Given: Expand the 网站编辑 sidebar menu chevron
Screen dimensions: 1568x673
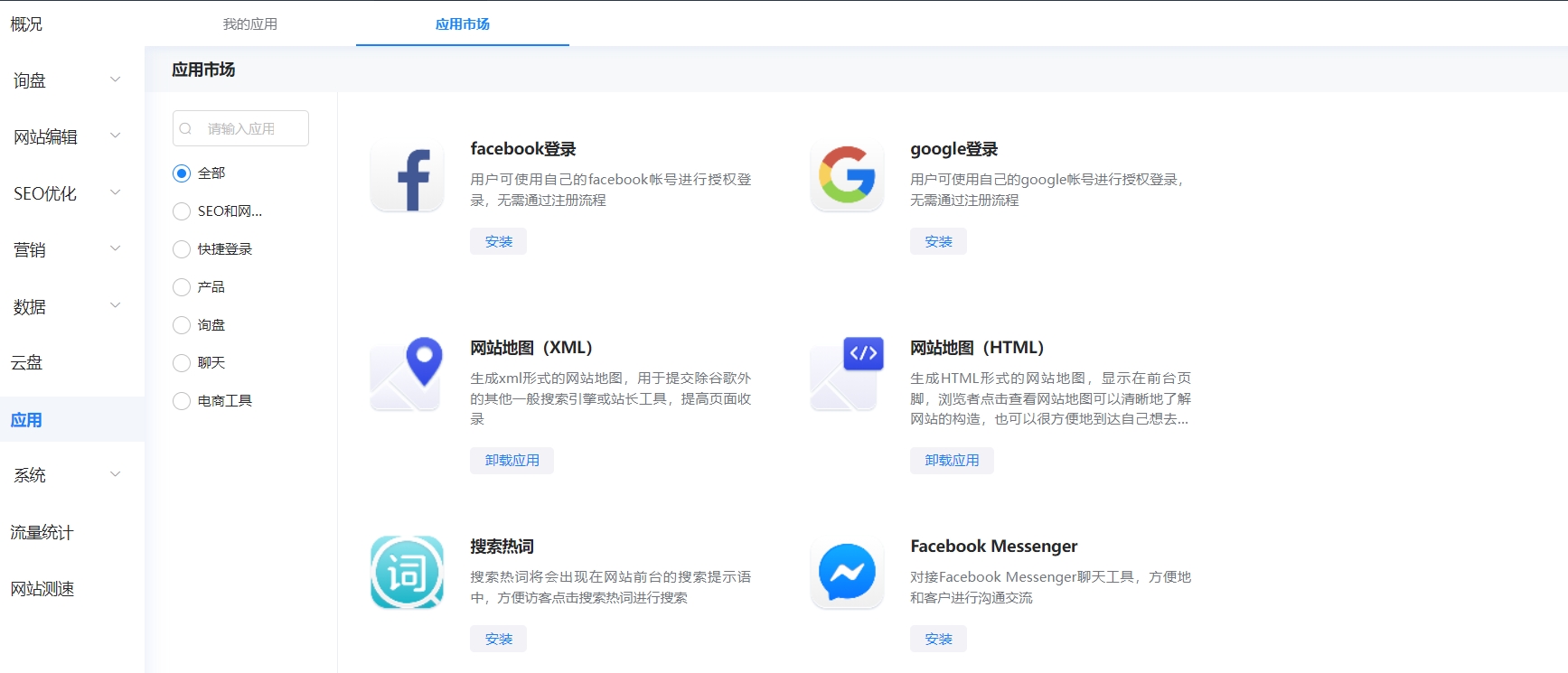Looking at the screenshot, I should tap(115, 136).
